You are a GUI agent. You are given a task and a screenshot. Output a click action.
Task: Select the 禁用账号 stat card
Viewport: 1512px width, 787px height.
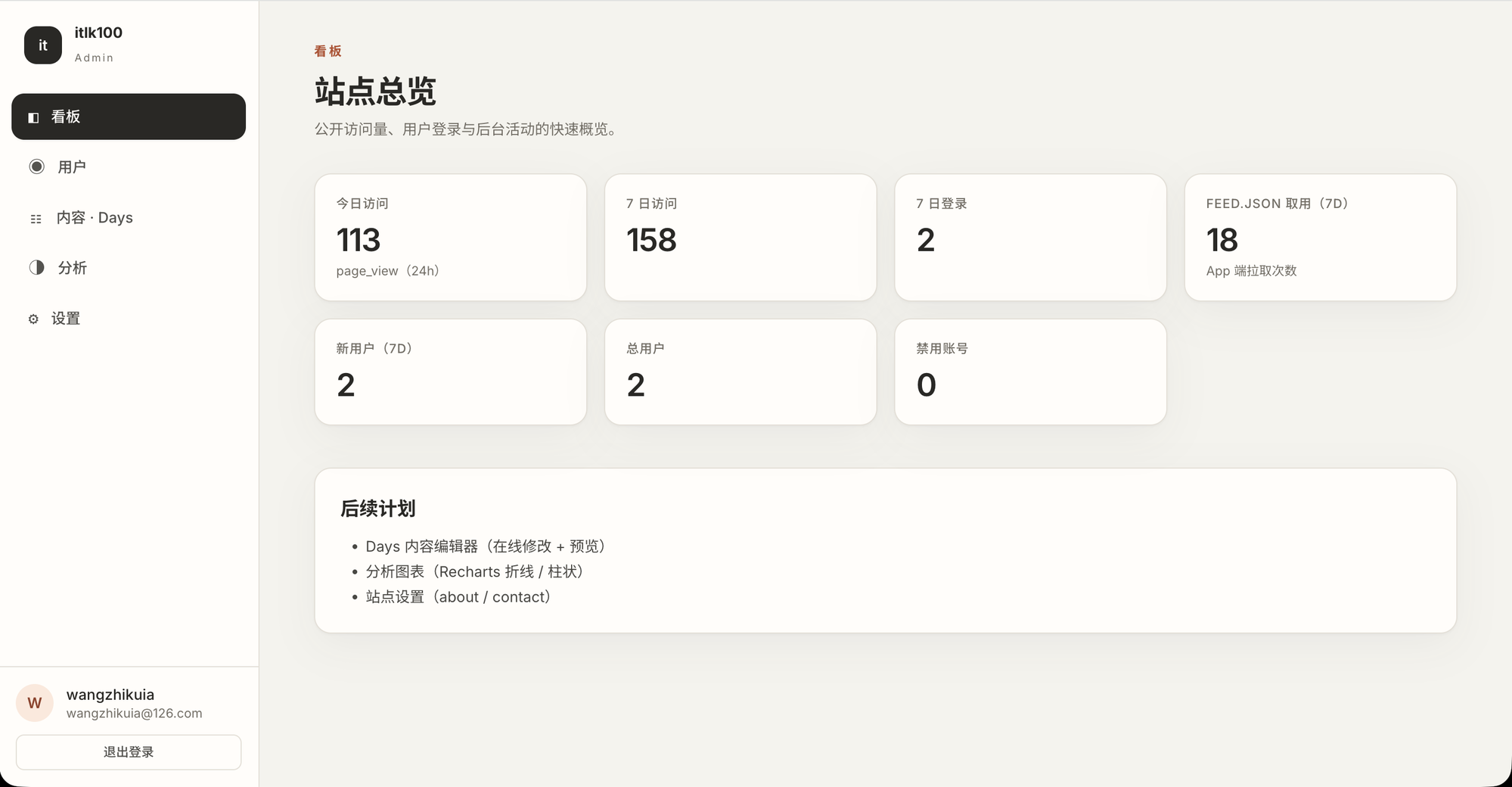(x=1030, y=372)
